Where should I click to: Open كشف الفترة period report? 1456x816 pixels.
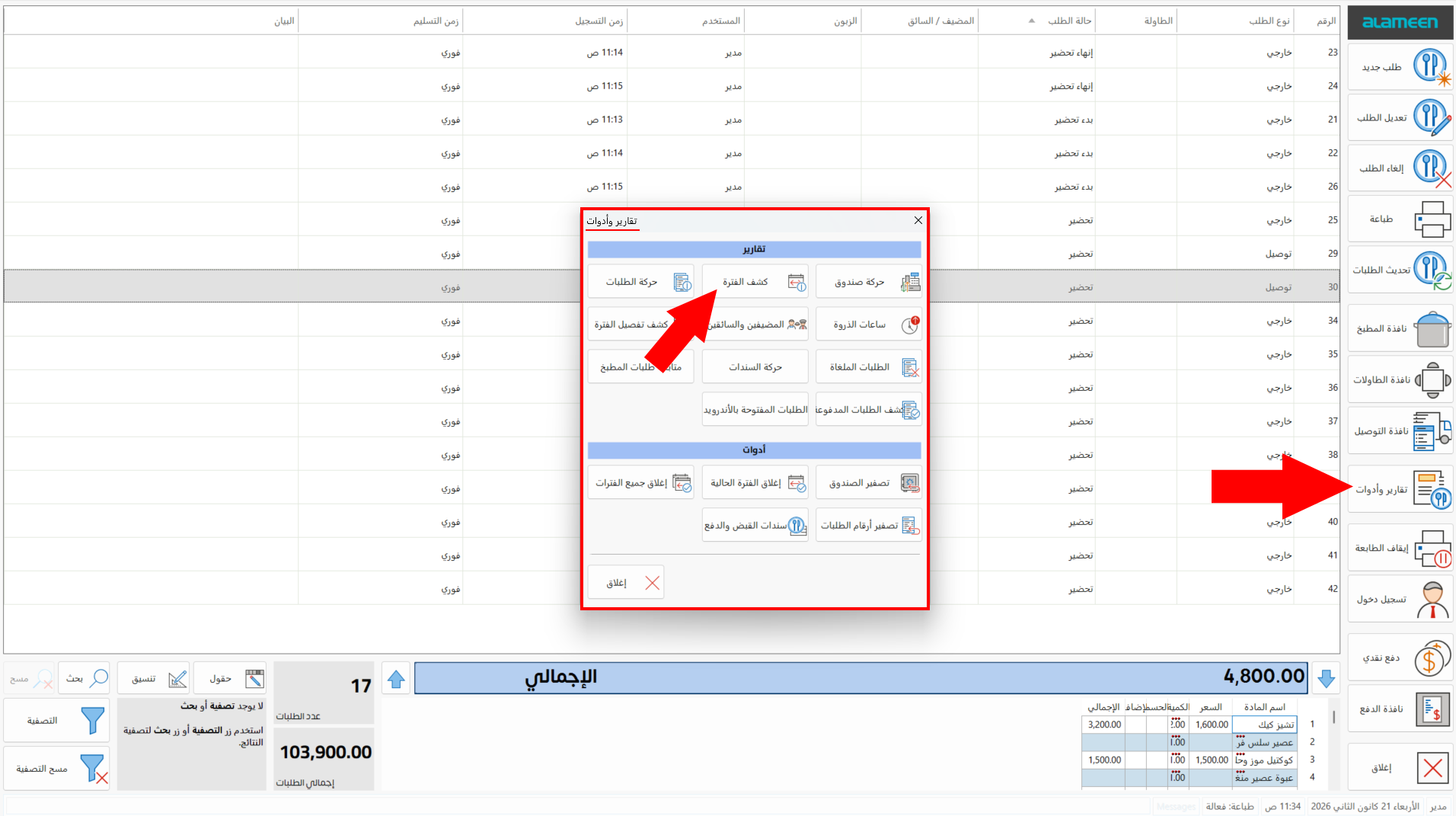click(x=755, y=282)
